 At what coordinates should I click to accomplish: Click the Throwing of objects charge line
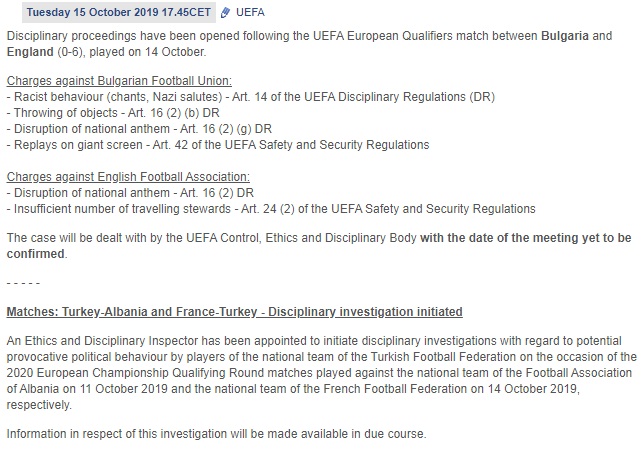tap(113, 113)
